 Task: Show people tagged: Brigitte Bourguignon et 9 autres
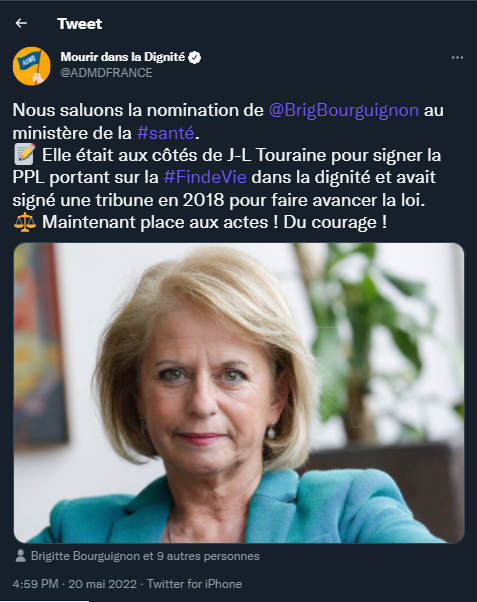(x=145, y=556)
